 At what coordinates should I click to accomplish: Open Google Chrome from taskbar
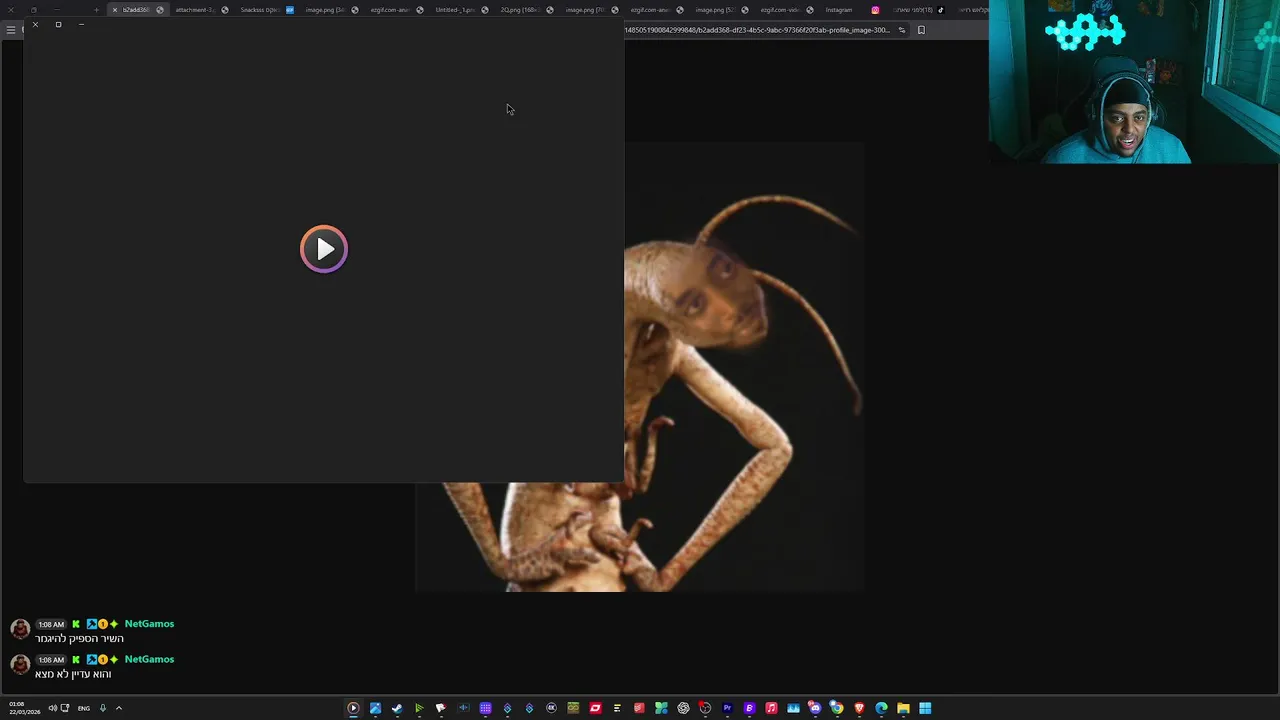(837, 708)
